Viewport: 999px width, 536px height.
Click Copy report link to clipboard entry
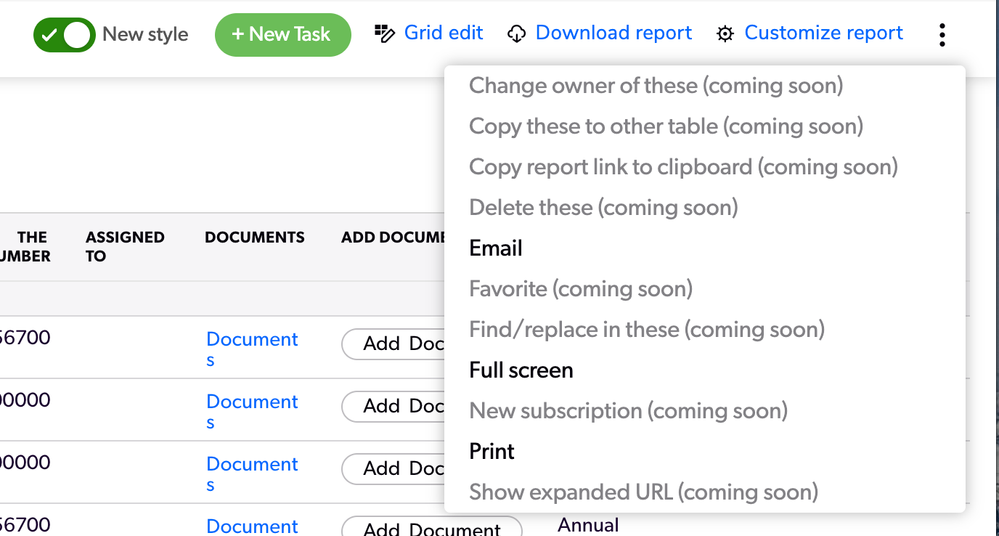(683, 167)
